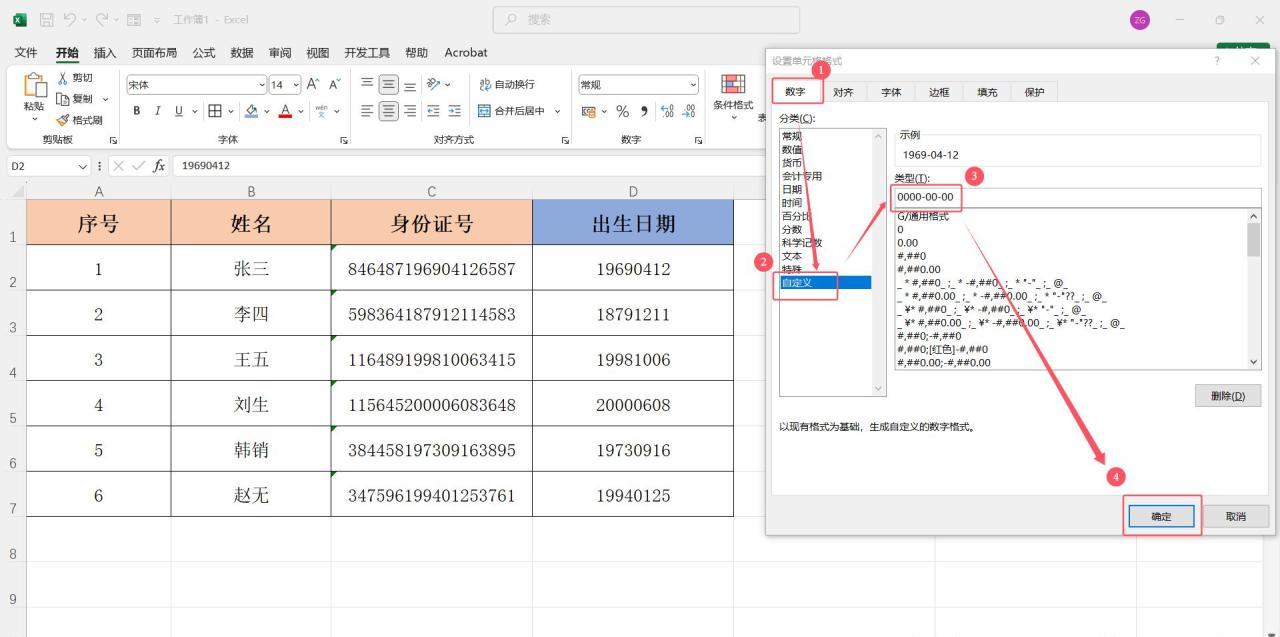
Task: Click 取消 to cancel the dialog
Action: coord(1235,516)
